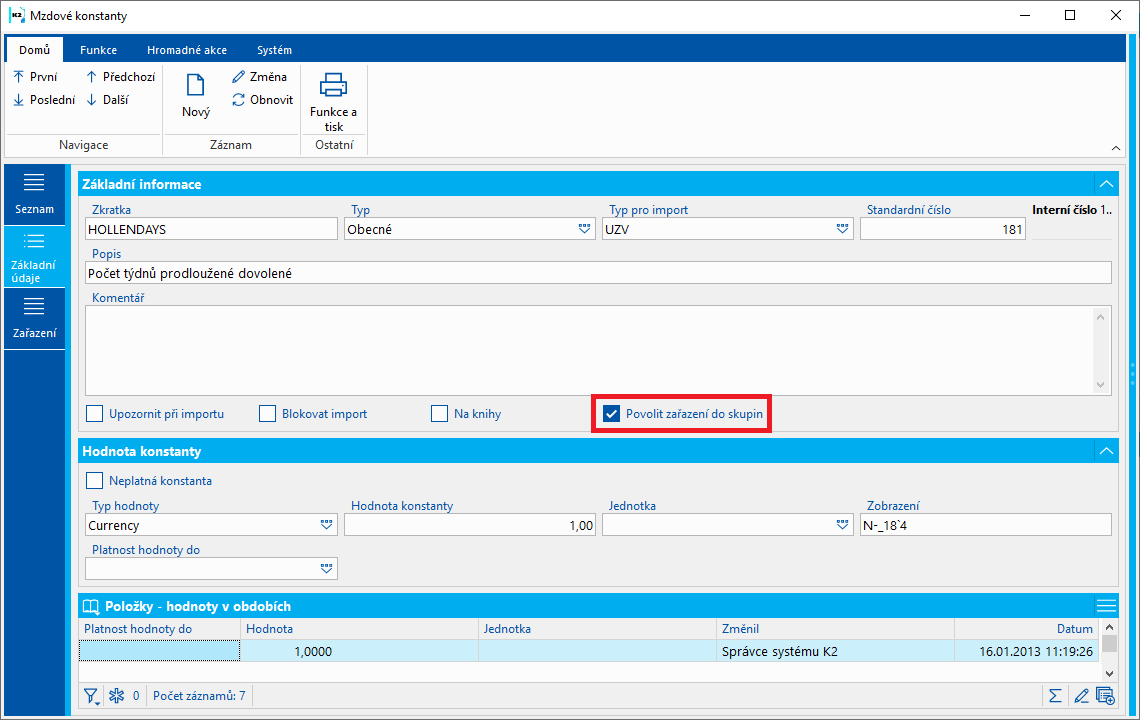
Task: Create a new record with Nový
Action: tap(196, 95)
